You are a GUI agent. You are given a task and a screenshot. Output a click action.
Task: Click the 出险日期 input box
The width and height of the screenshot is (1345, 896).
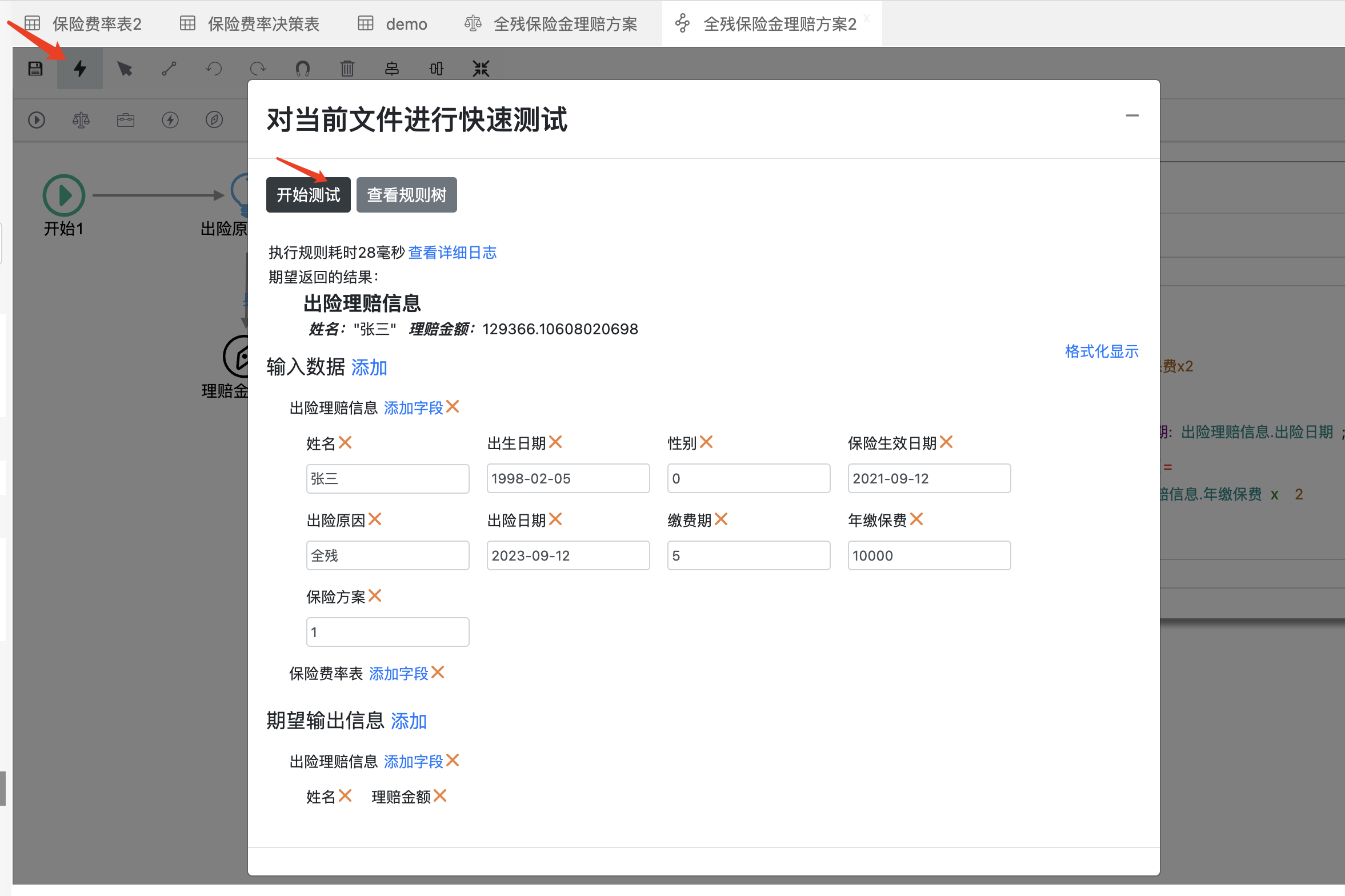point(567,555)
